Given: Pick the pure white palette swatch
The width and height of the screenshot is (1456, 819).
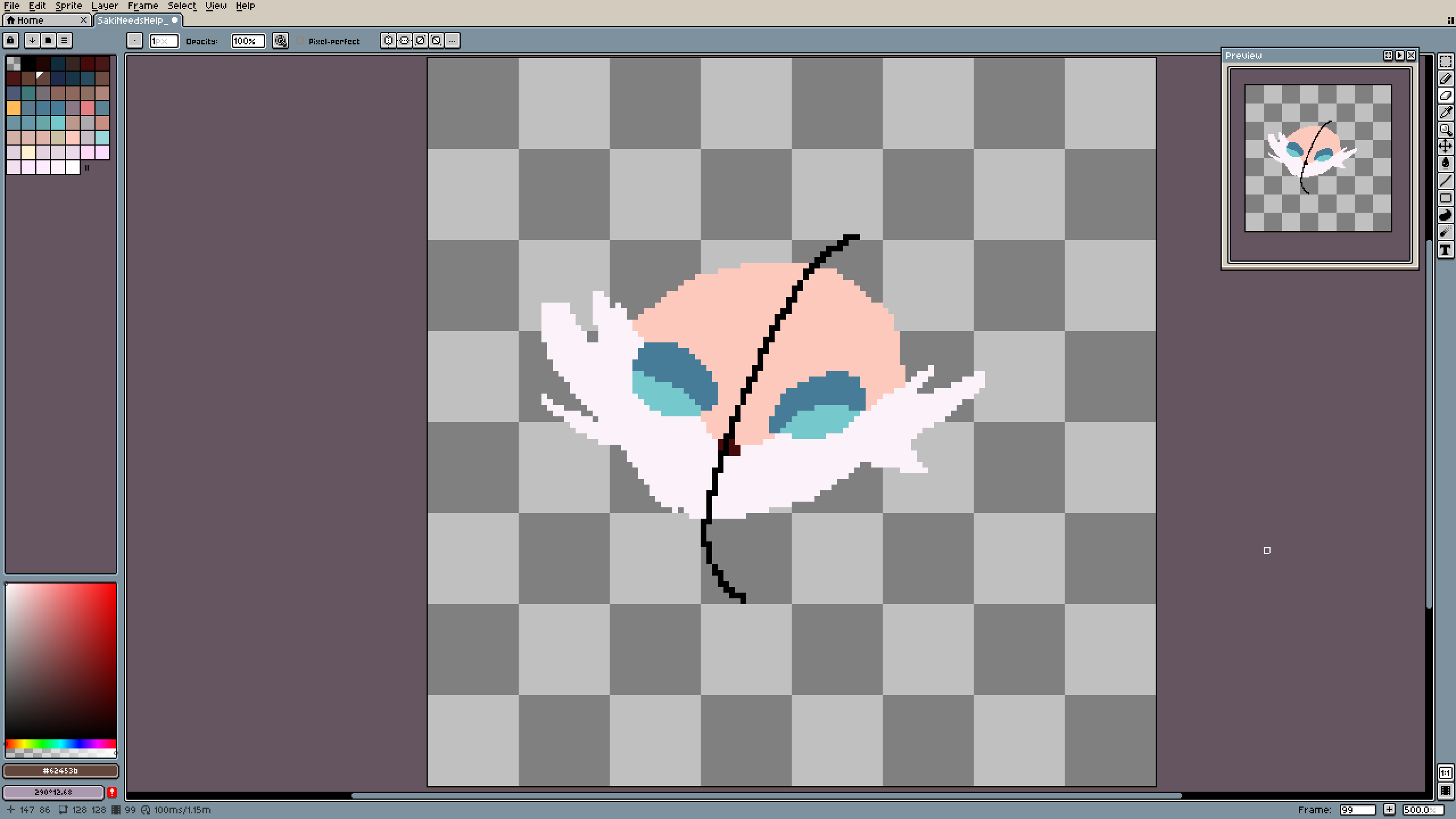Looking at the screenshot, I should click(x=73, y=167).
